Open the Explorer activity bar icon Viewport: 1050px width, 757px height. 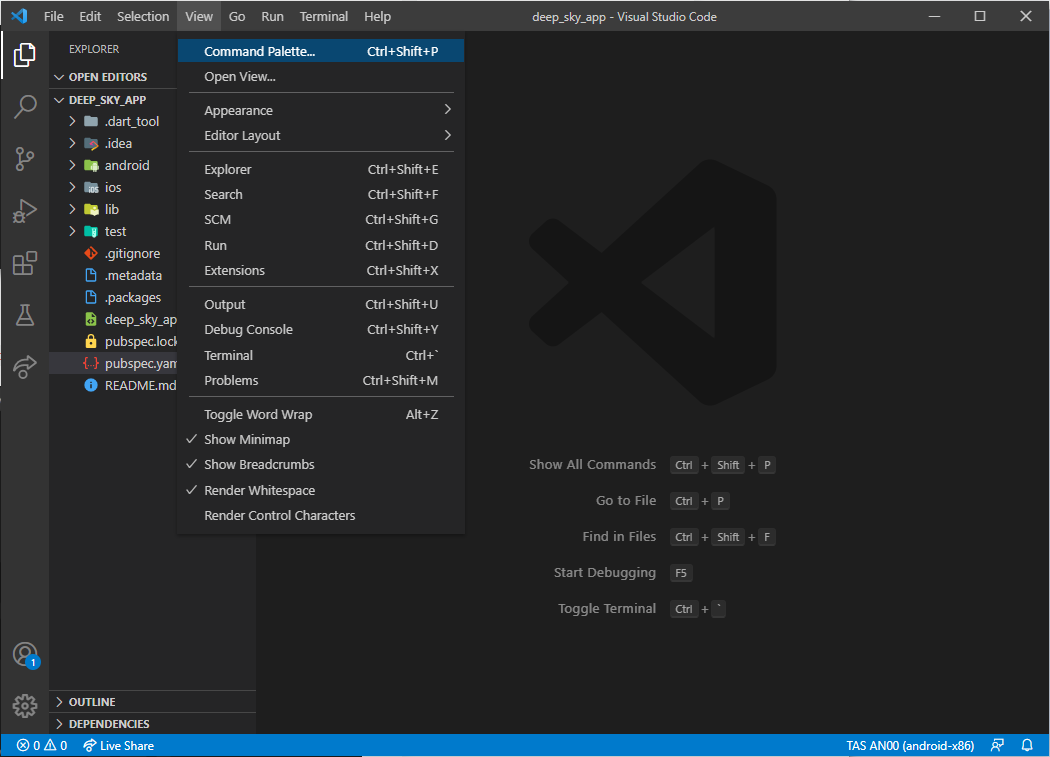tap(25, 55)
